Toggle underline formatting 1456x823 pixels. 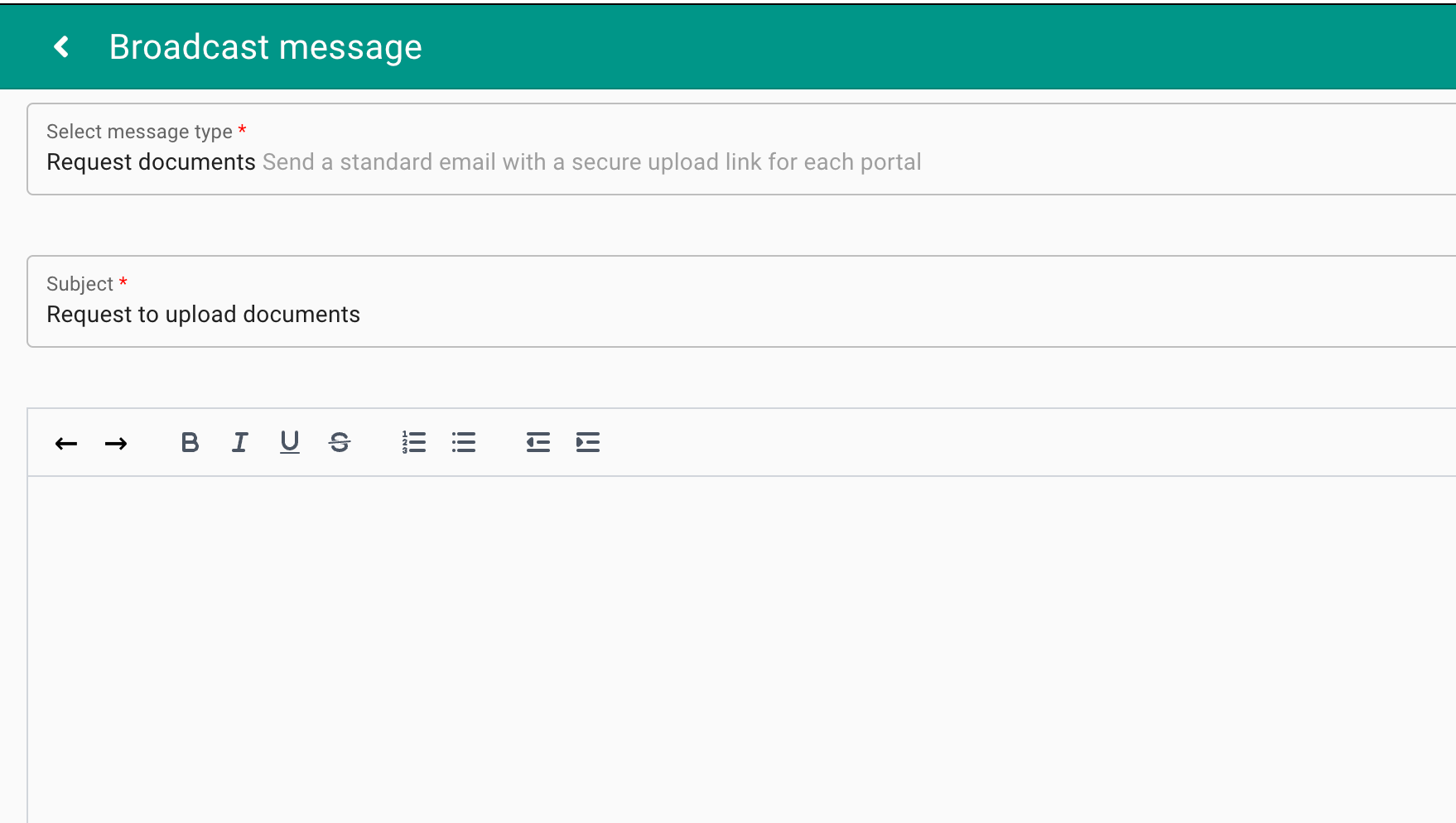tap(289, 443)
